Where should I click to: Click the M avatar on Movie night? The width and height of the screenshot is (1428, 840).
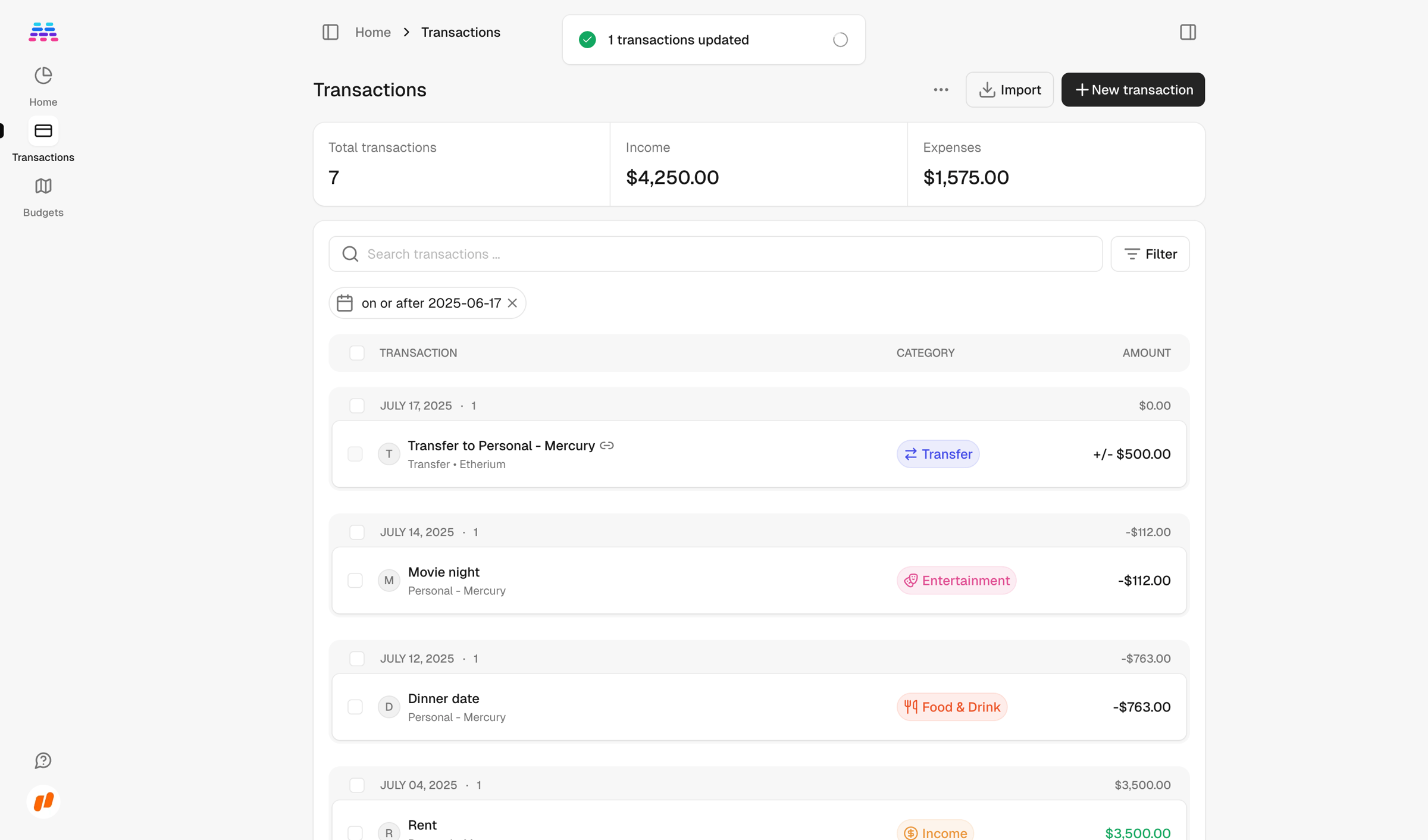[x=389, y=581]
